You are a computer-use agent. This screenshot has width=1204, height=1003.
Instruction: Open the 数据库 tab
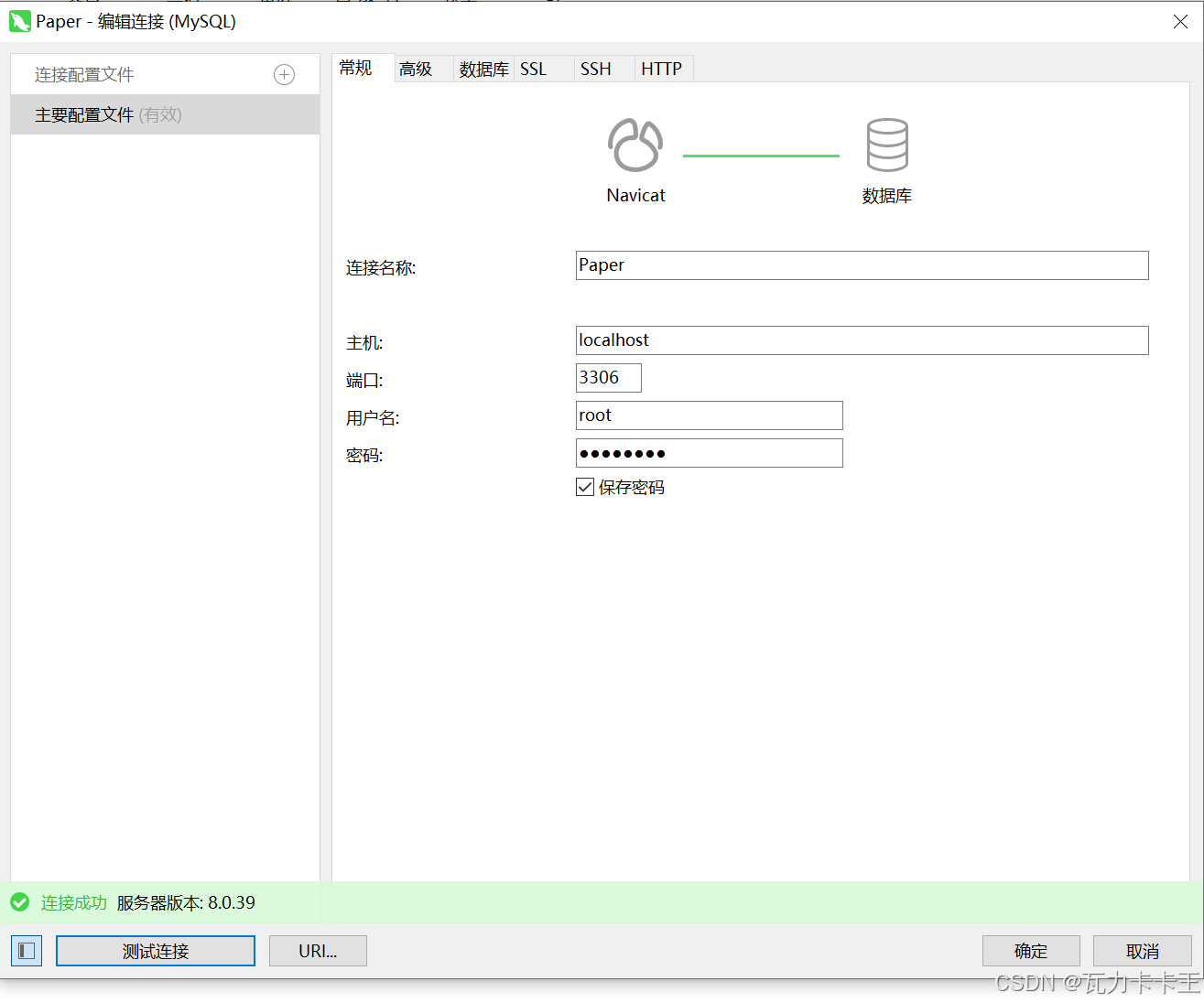484,69
